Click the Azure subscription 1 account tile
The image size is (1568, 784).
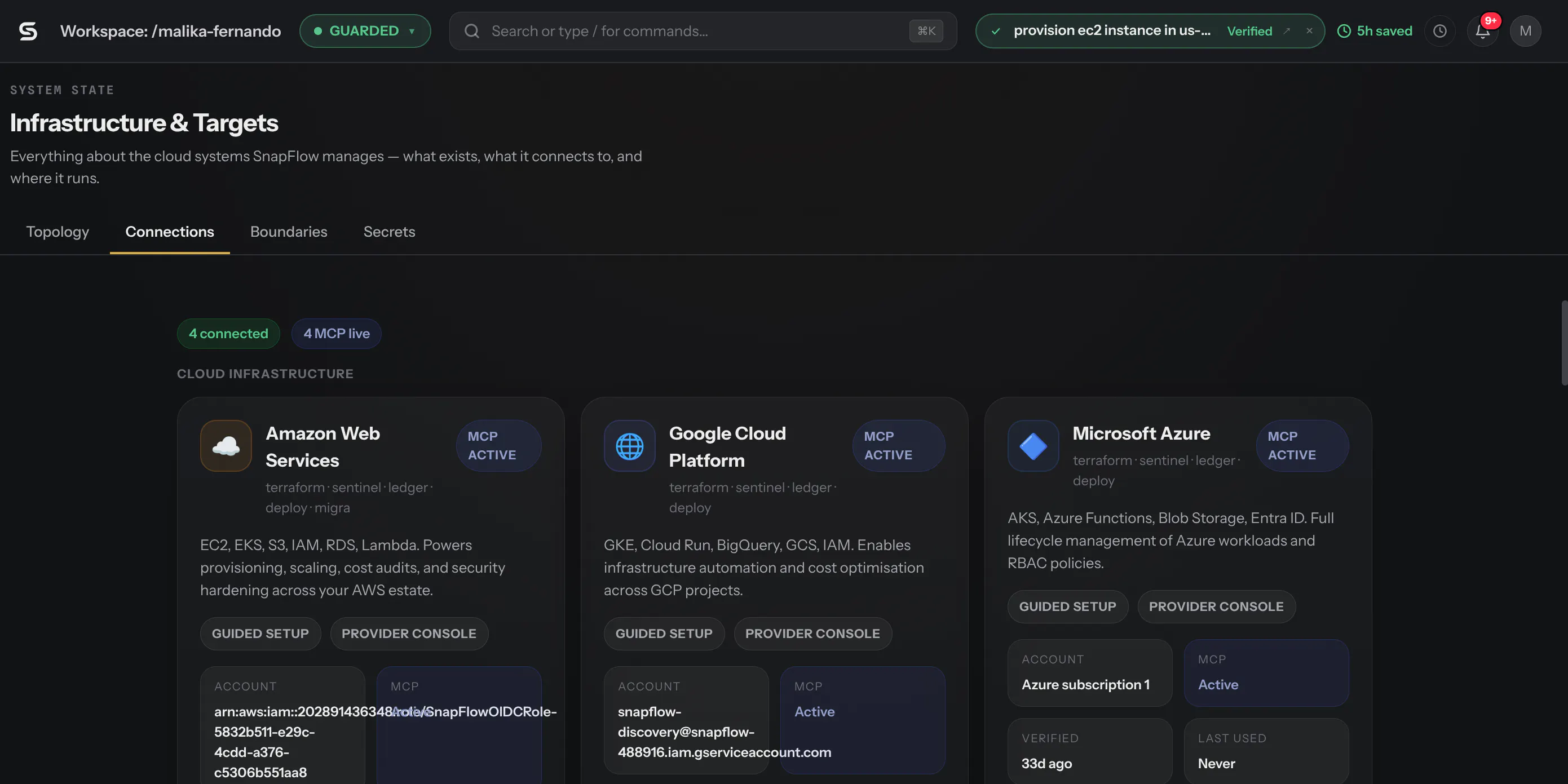coord(1089,672)
